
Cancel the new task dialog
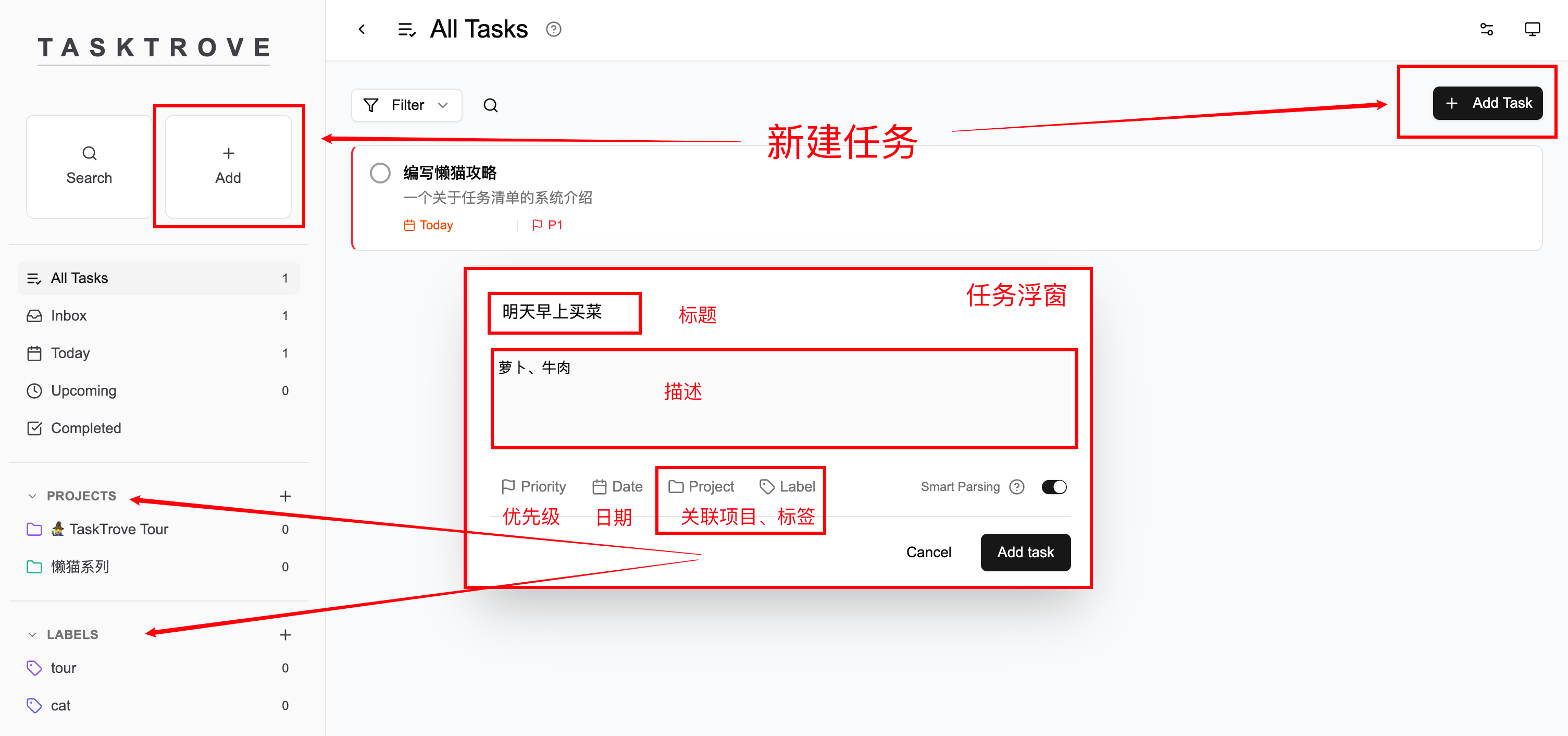pos(928,552)
